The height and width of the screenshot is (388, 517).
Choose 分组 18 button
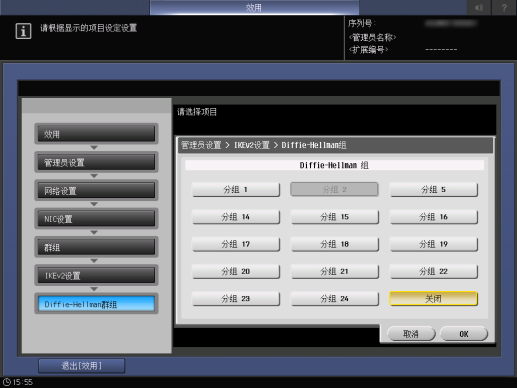point(335,244)
